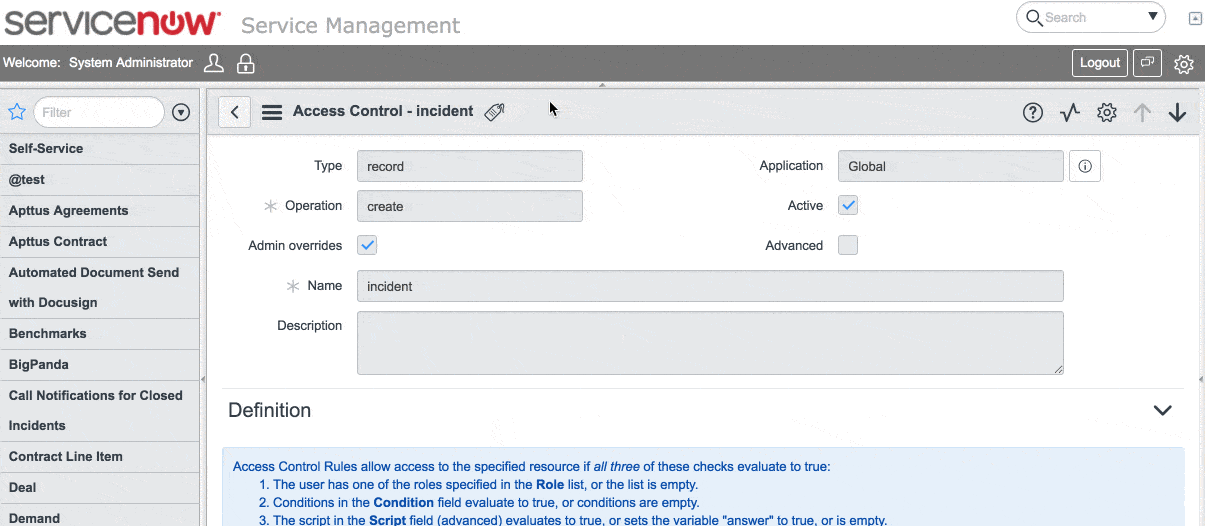This screenshot has height=526, width=1205.
Task: Expand the navigator filter options arrow
Action: tap(181, 113)
